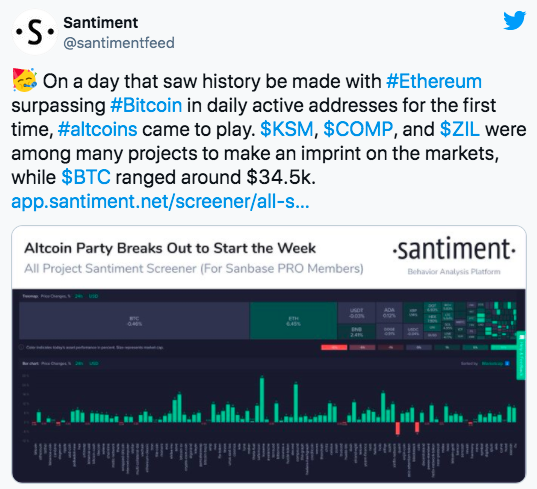Click the info icon below the treemap
The height and width of the screenshot is (489, 537).
(x=21, y=347)
